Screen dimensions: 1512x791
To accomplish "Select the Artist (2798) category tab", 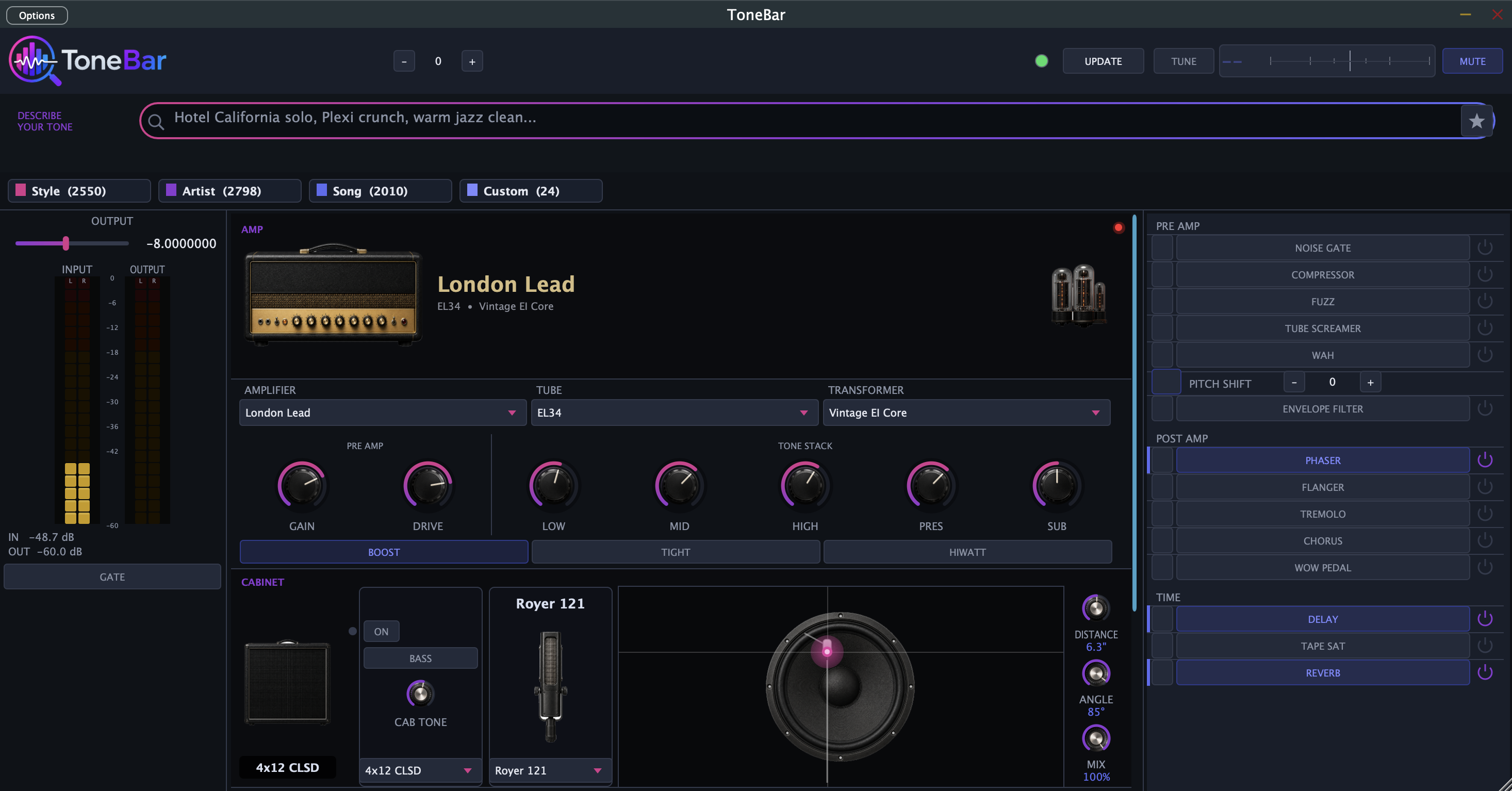I will pos(229,191).
